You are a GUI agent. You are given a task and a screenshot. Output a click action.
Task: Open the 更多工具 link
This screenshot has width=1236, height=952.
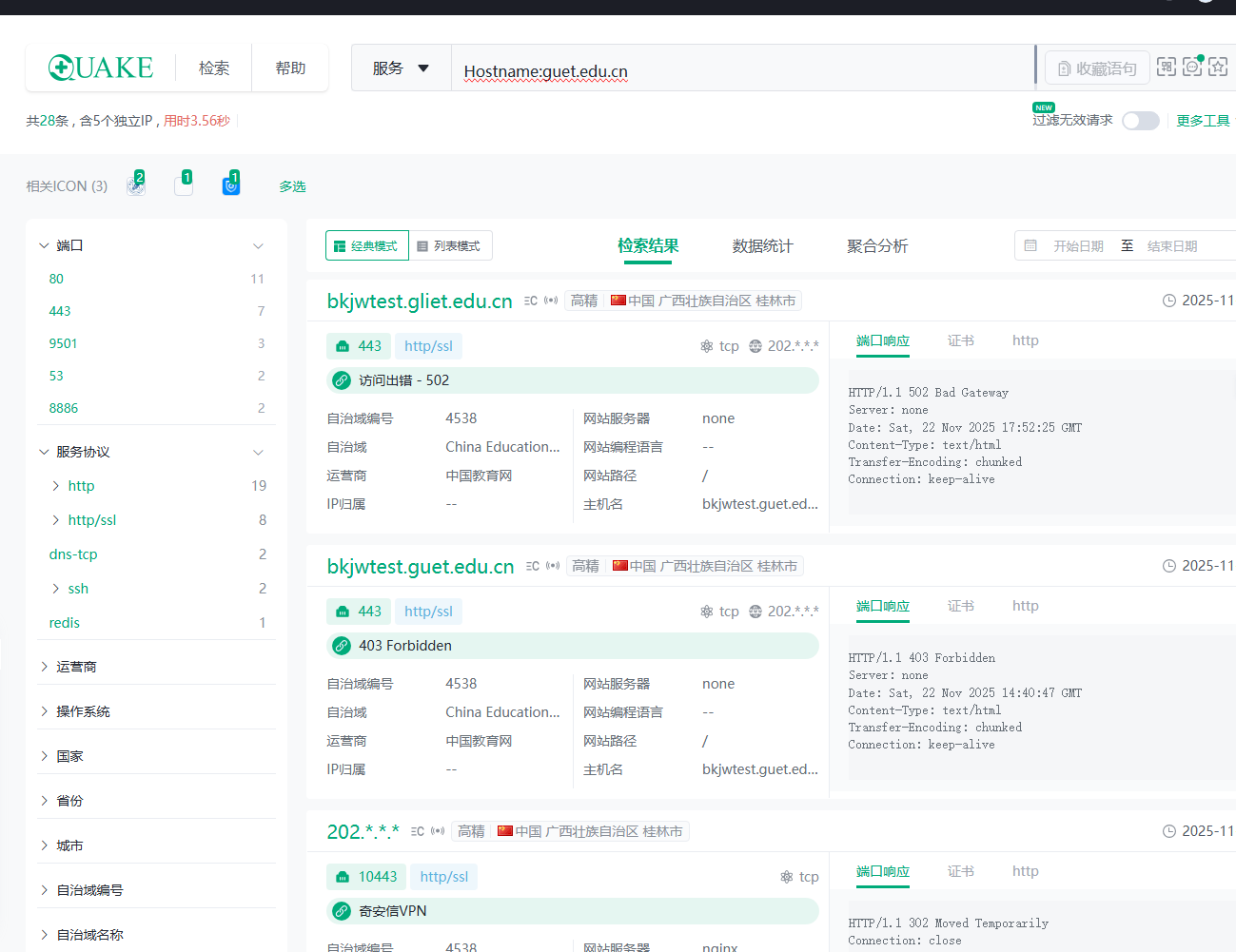[1203, 121]
